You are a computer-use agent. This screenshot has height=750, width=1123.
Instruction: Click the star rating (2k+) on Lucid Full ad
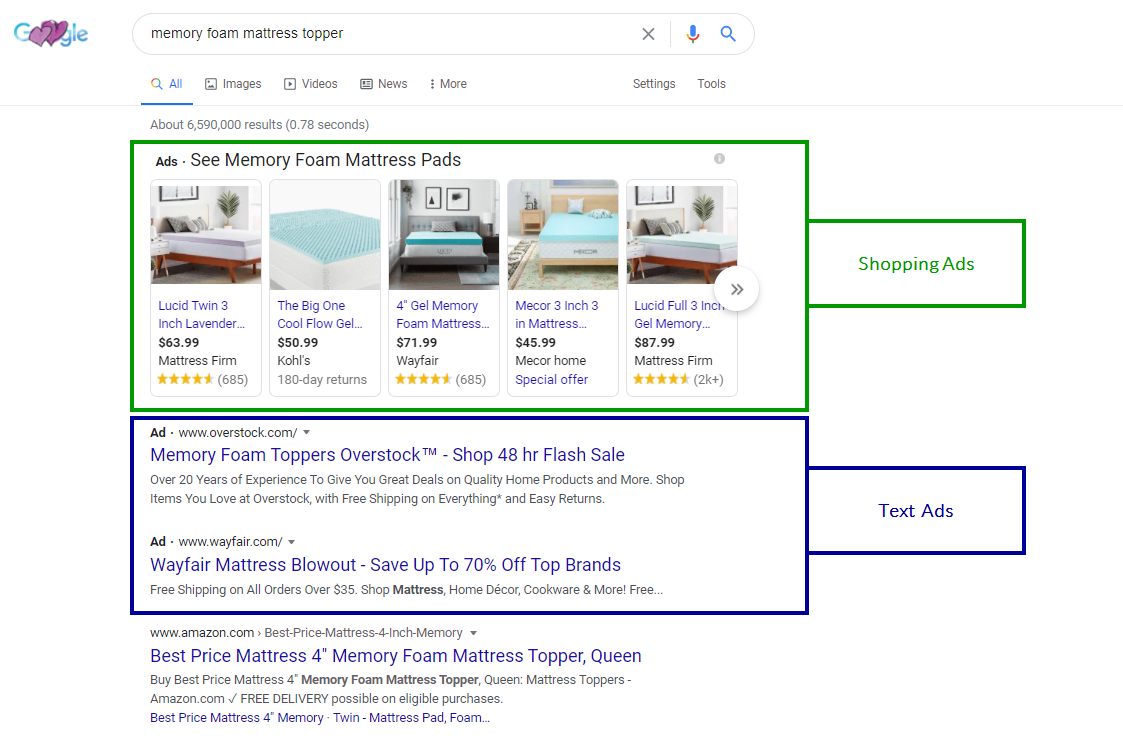pyautogui.click(x=678, y=380)
